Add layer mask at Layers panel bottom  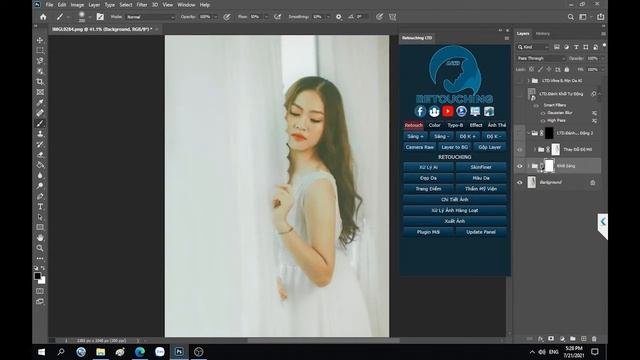tap(551, 339)
